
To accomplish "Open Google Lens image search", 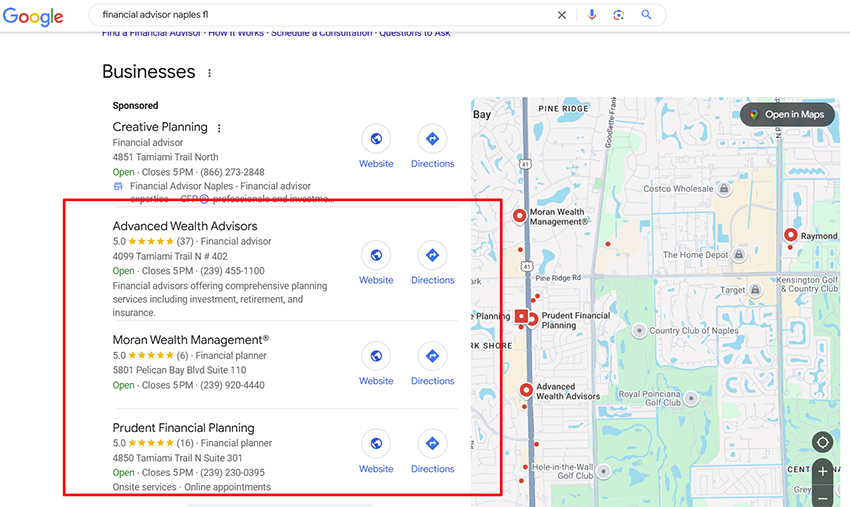I will tap(619, 15).
